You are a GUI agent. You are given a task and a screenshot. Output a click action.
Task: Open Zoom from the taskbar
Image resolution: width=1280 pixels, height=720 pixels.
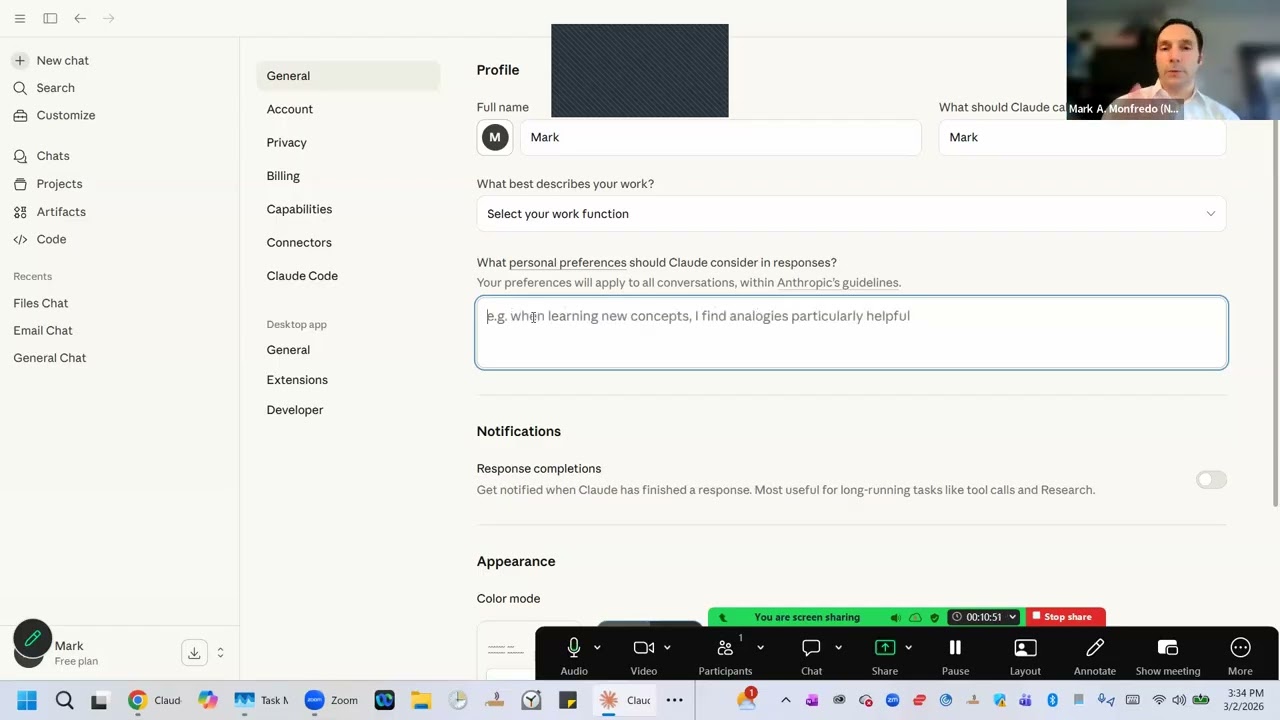314,700
